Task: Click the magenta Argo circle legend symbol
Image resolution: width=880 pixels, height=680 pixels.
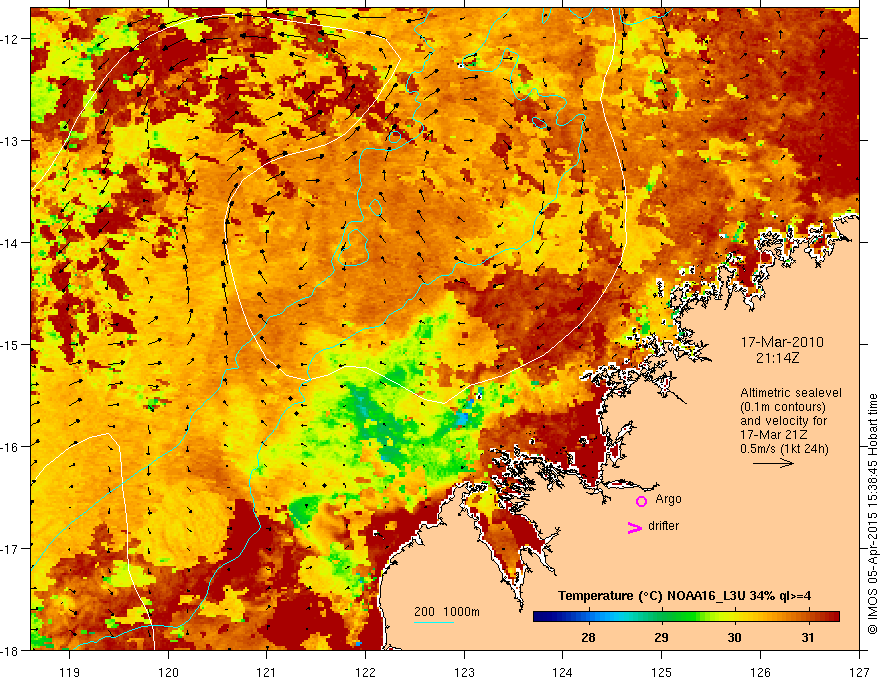Action: click(641, 501)
